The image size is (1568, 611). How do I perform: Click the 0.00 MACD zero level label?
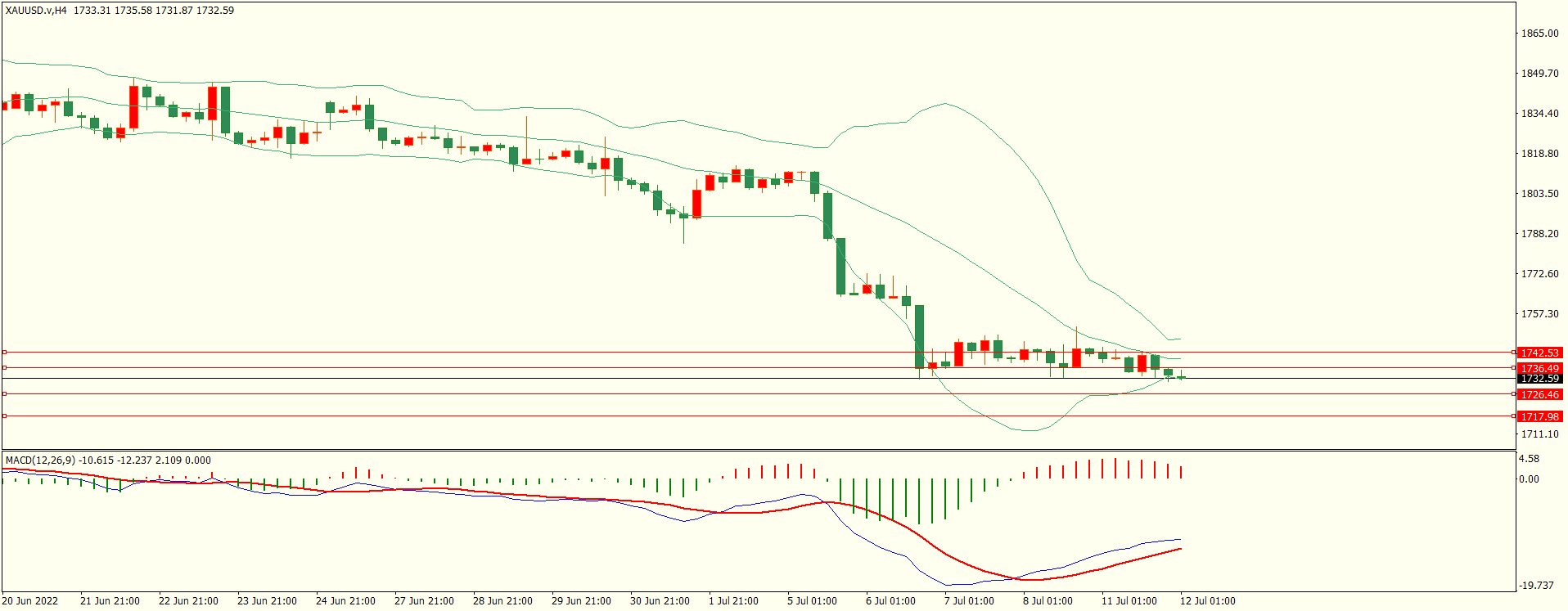point(1529,479)
